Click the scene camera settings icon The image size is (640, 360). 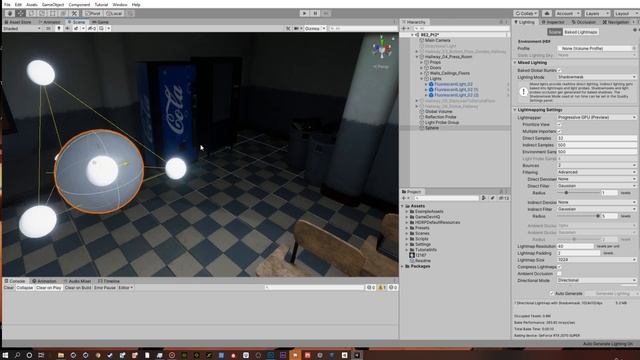(297, 29)
